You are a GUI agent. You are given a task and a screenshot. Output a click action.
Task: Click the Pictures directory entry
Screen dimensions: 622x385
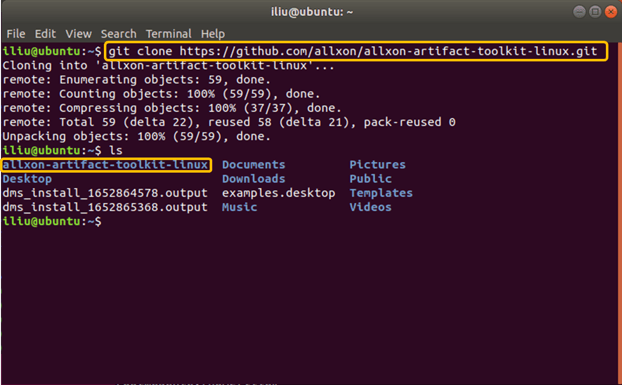click(x=377, y=165)
